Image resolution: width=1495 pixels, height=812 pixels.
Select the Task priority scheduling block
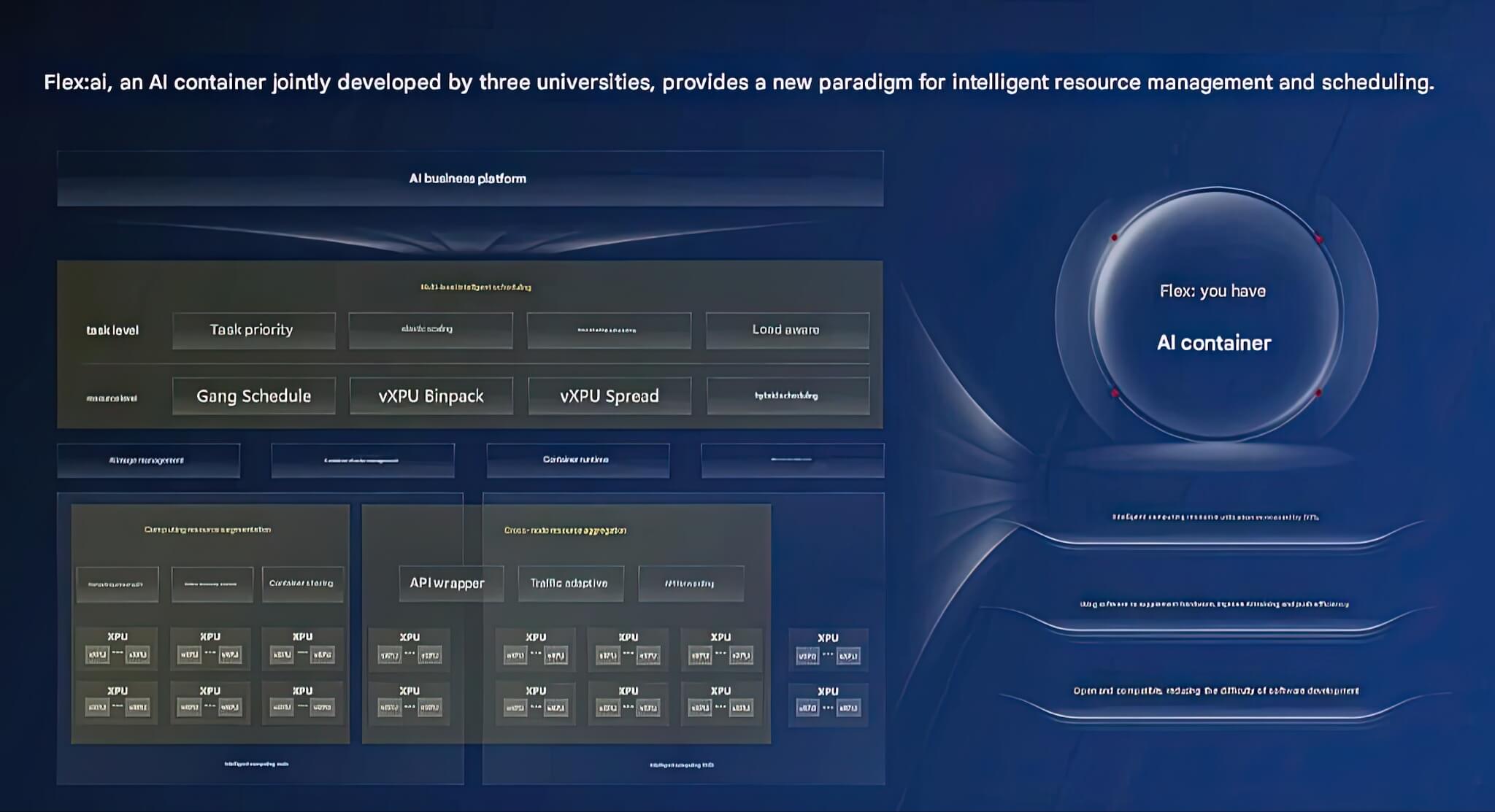pyautogui.click(x=253, y=330)
